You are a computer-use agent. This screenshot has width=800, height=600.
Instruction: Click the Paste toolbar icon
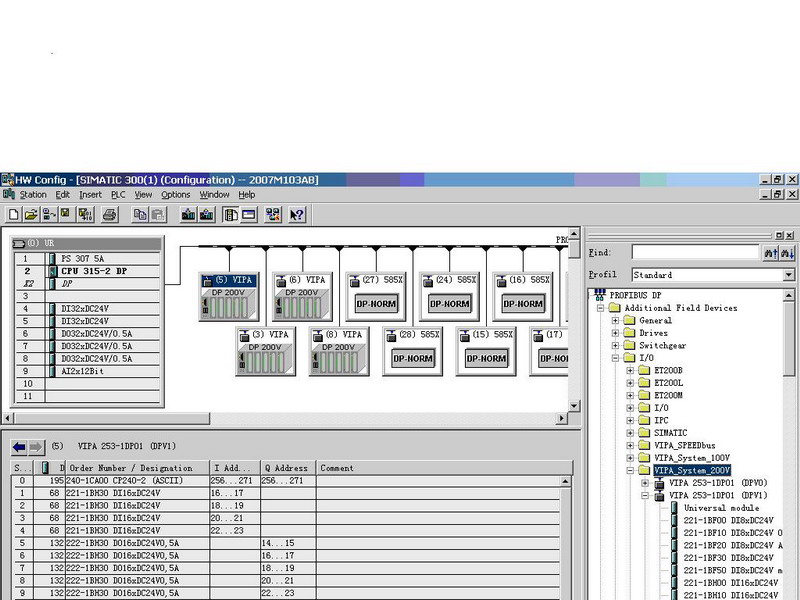click(x=158, y=215)
